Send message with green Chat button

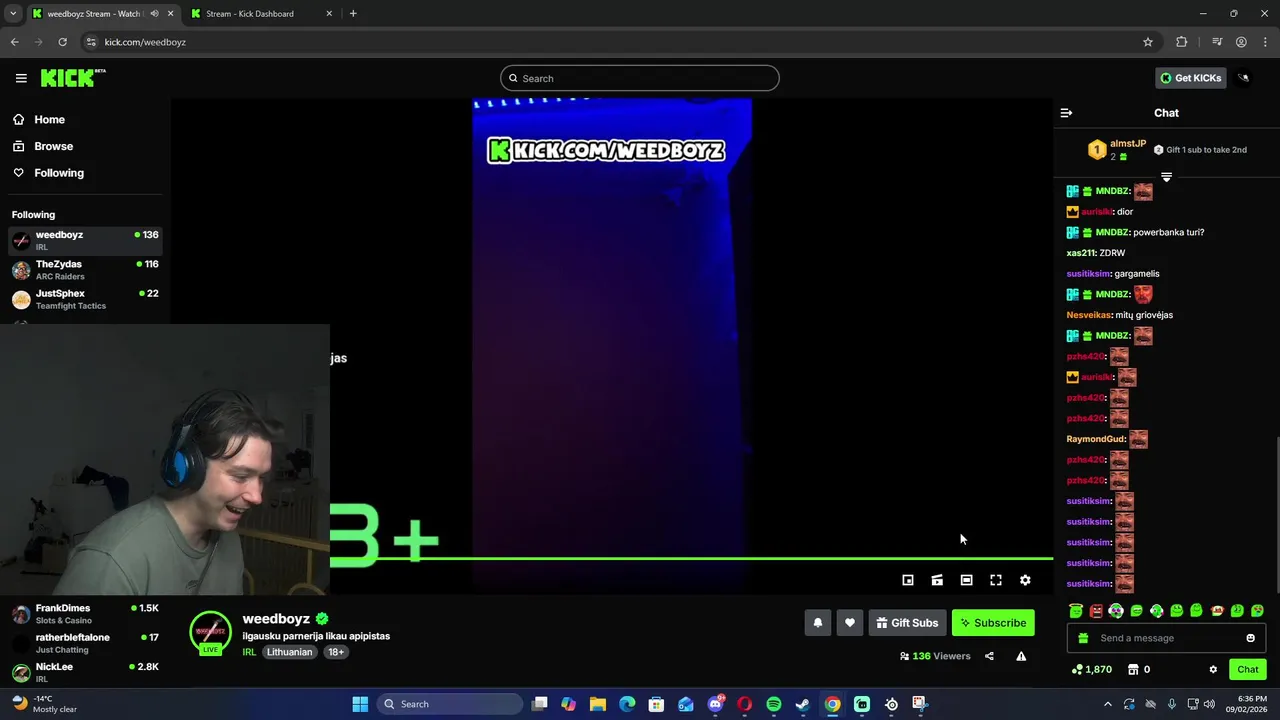[x=1248, y=669]
